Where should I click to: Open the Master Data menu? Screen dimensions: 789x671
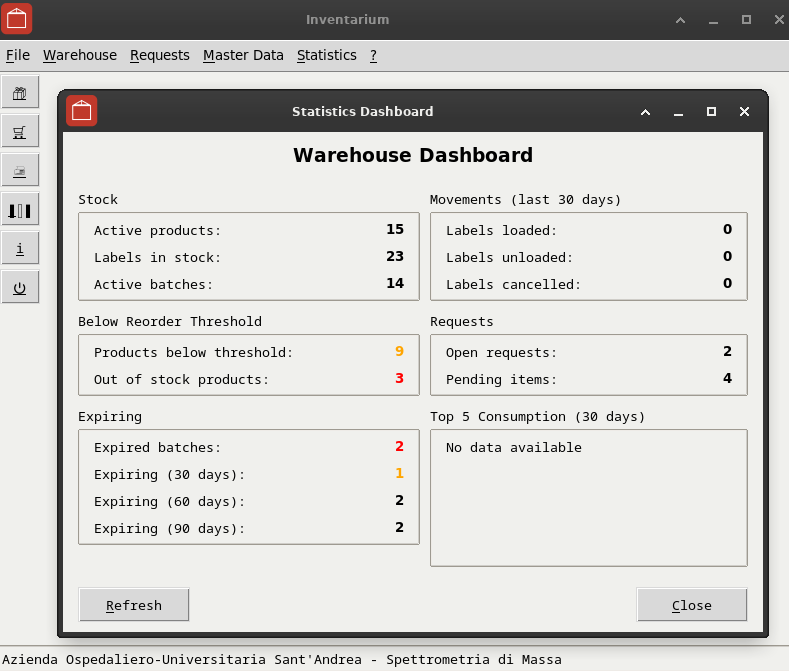[x=243, y=55]
